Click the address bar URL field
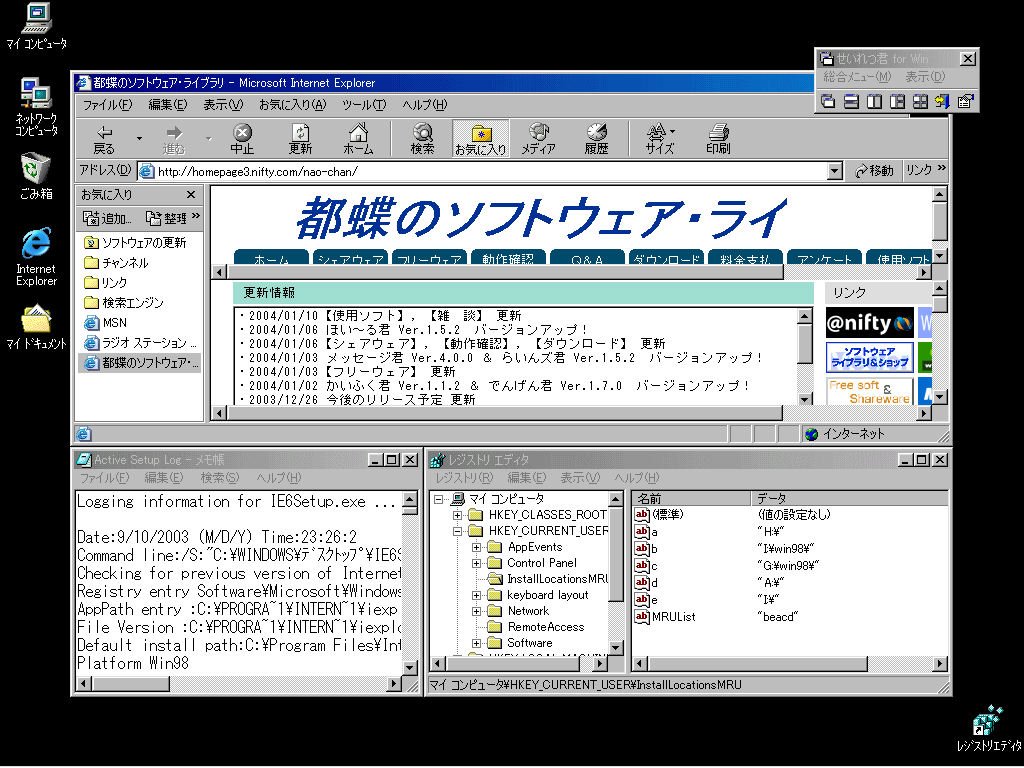The height and width of the screenshot is (768, 1024). click(483, 171)
